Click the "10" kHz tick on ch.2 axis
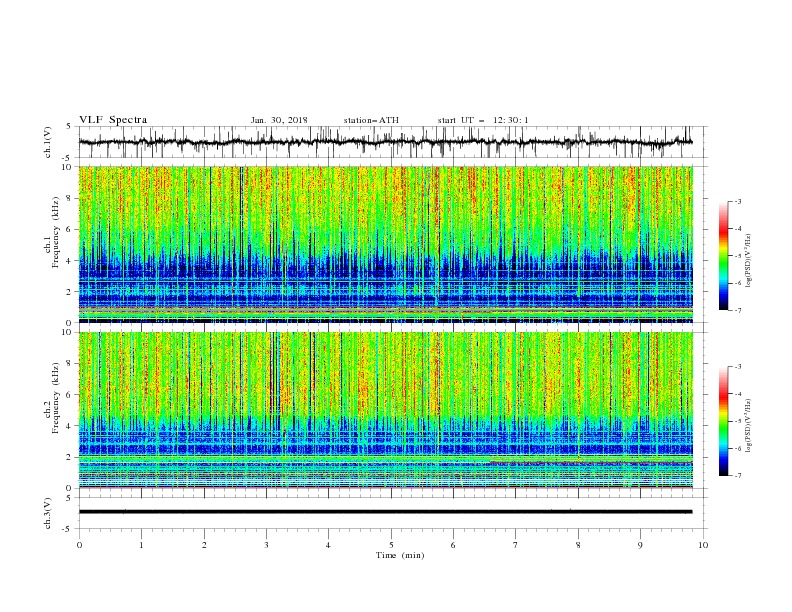Image resolution: width=792 pixels, height=612 pixels. 68,333
